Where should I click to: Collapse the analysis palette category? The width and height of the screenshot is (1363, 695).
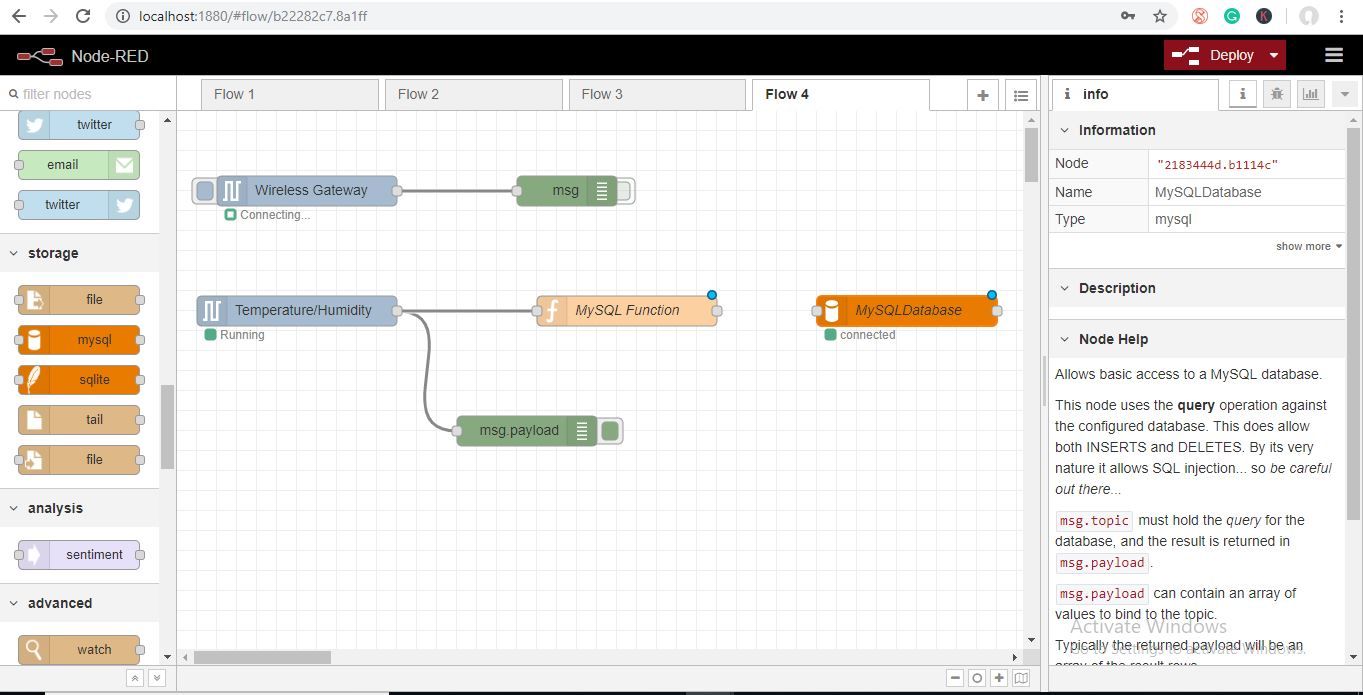[80, 508]
